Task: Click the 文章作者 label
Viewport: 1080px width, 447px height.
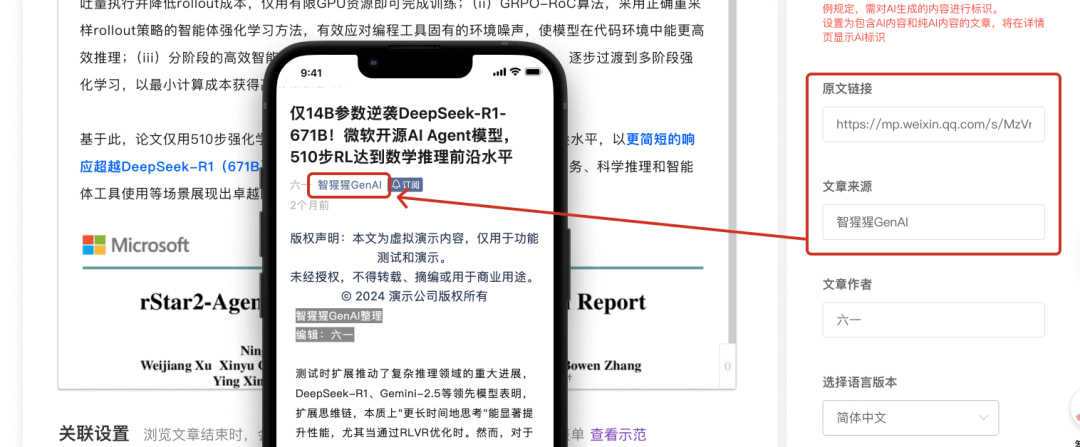Action: click(x=847, y=284)
